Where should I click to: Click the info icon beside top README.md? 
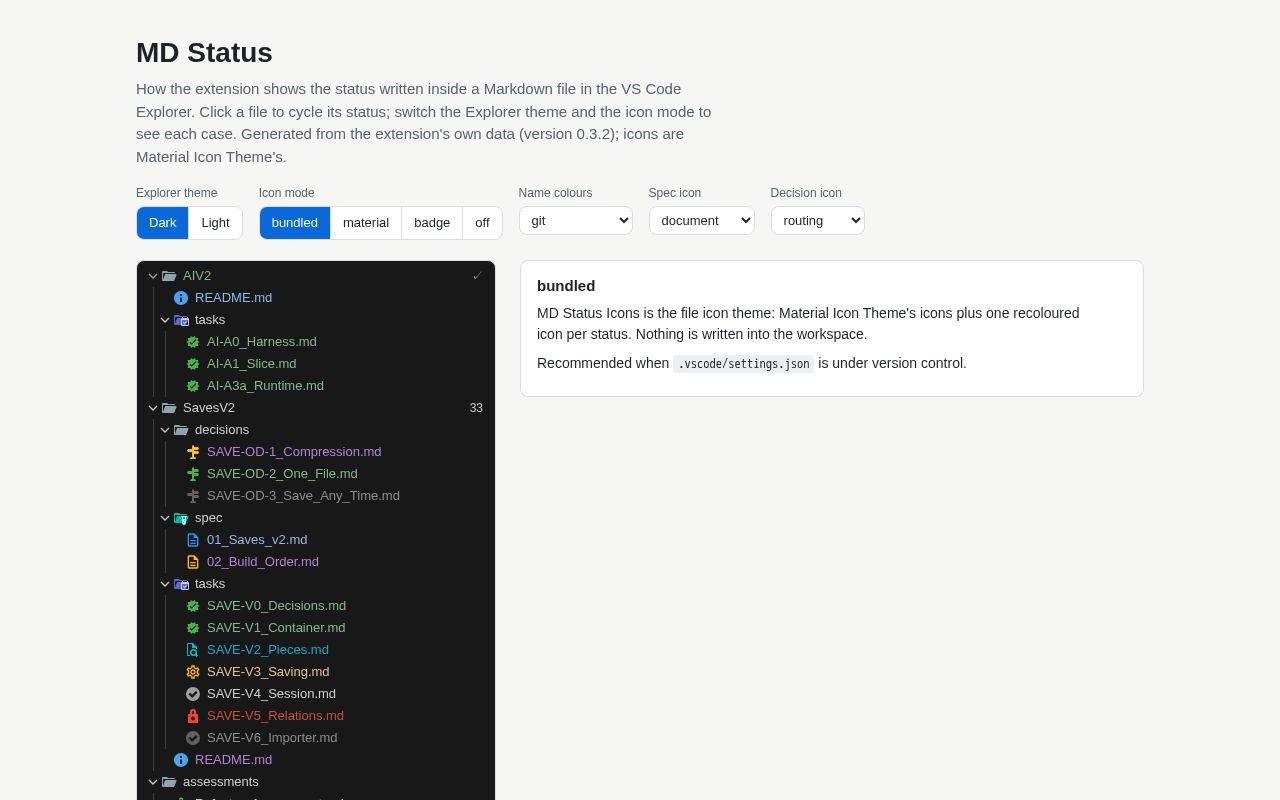pyautogui.click(x=181, y=298)
